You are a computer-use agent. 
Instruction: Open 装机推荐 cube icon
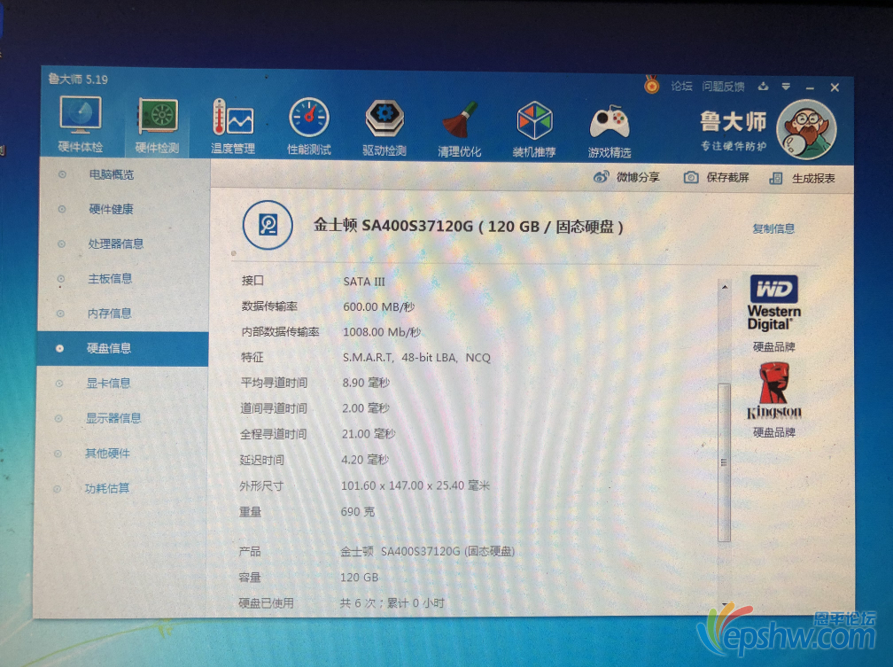(x=534, y=129)
